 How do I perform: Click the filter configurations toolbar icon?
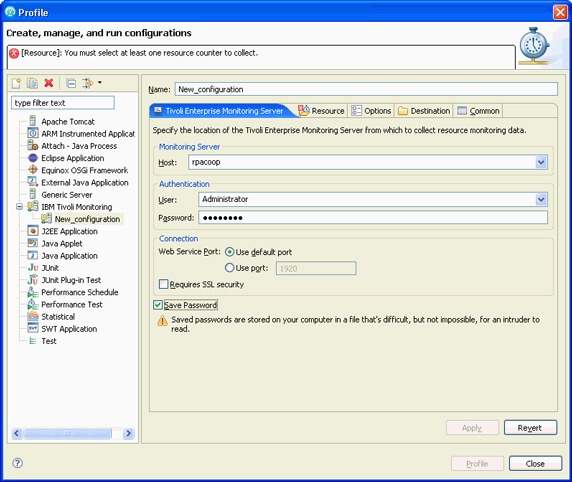[x=88, y=83]
